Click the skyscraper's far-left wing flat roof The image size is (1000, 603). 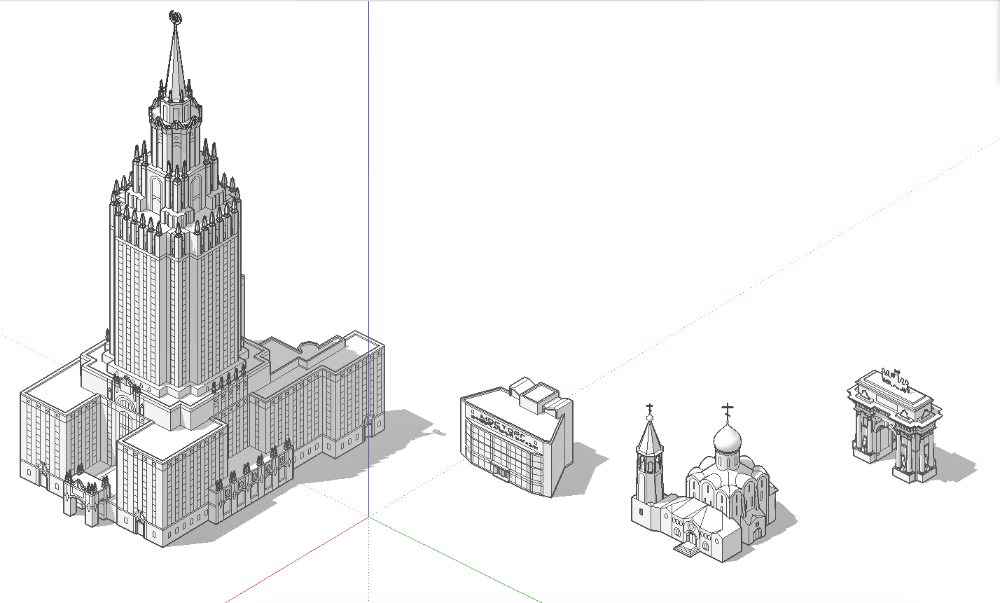[x=57, y=386]
